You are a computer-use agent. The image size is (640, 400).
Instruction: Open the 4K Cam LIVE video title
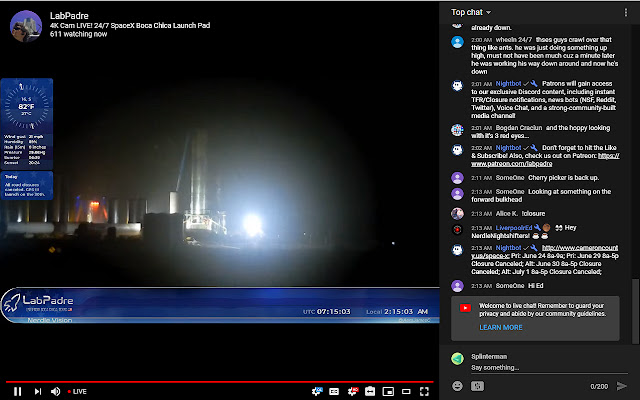click(130, 25)
